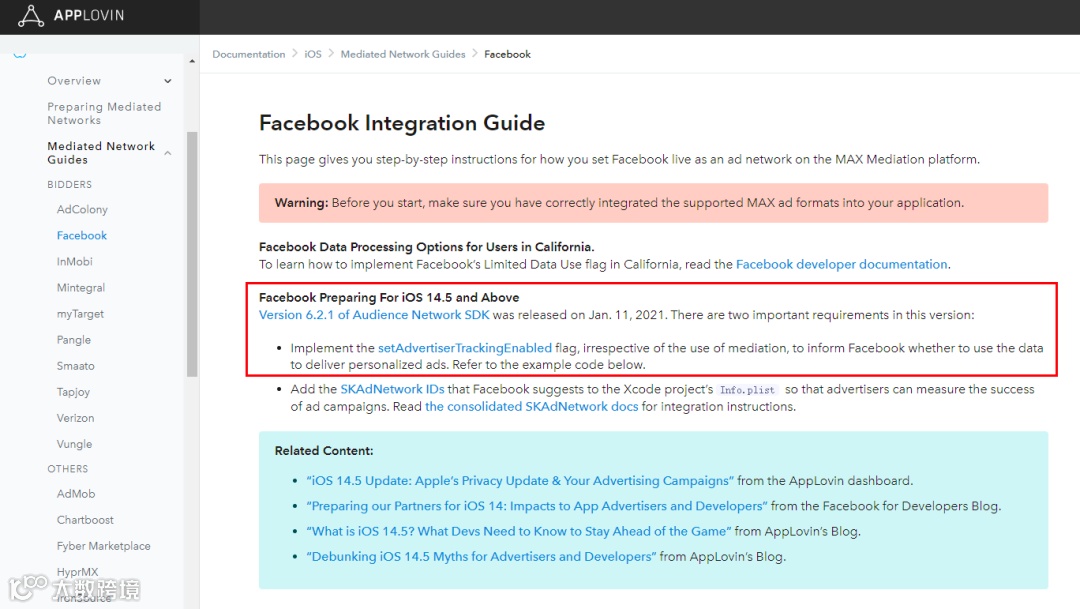Open Version 6.2.1 of Audience Network SDK link
This screenshot has height=609, width=1080.
coord(374,315)
